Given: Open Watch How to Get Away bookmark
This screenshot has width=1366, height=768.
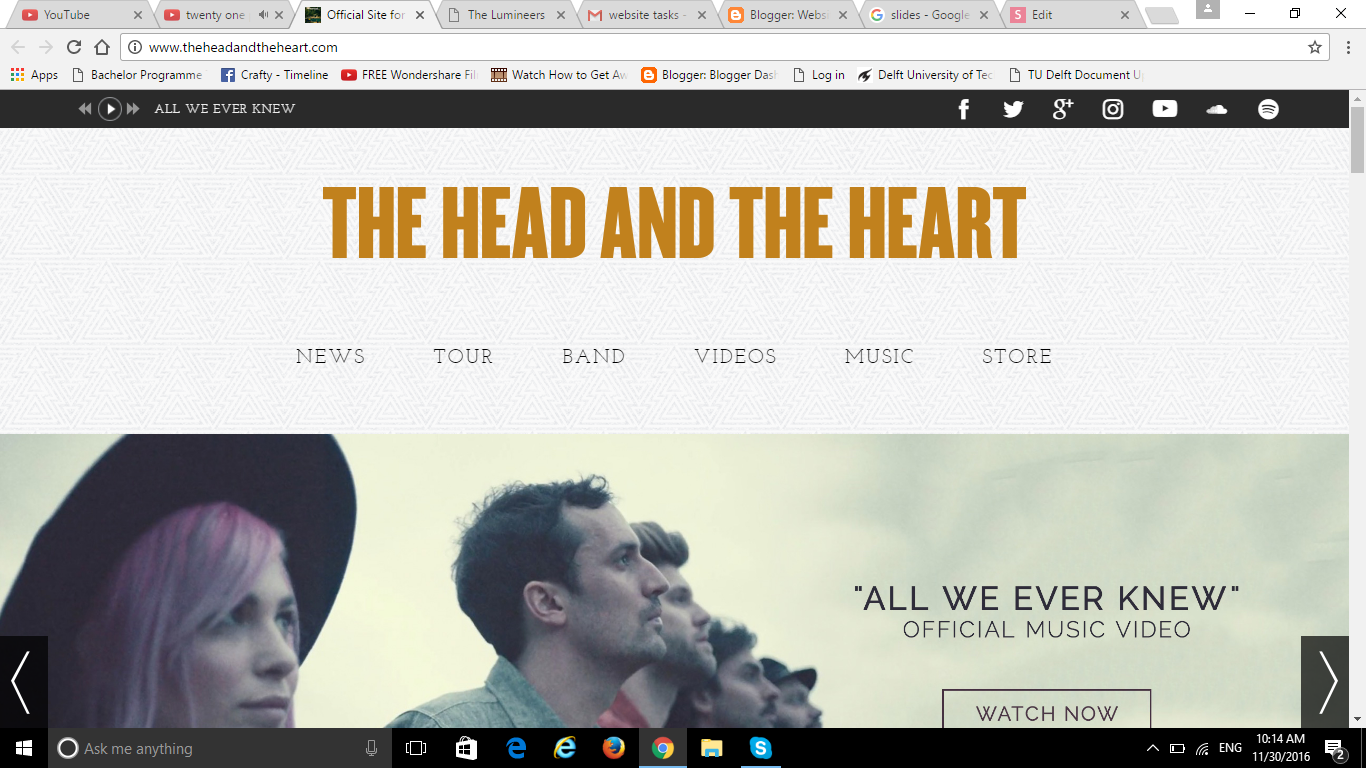Looking at the screenshot, I should tap(560, 75).
